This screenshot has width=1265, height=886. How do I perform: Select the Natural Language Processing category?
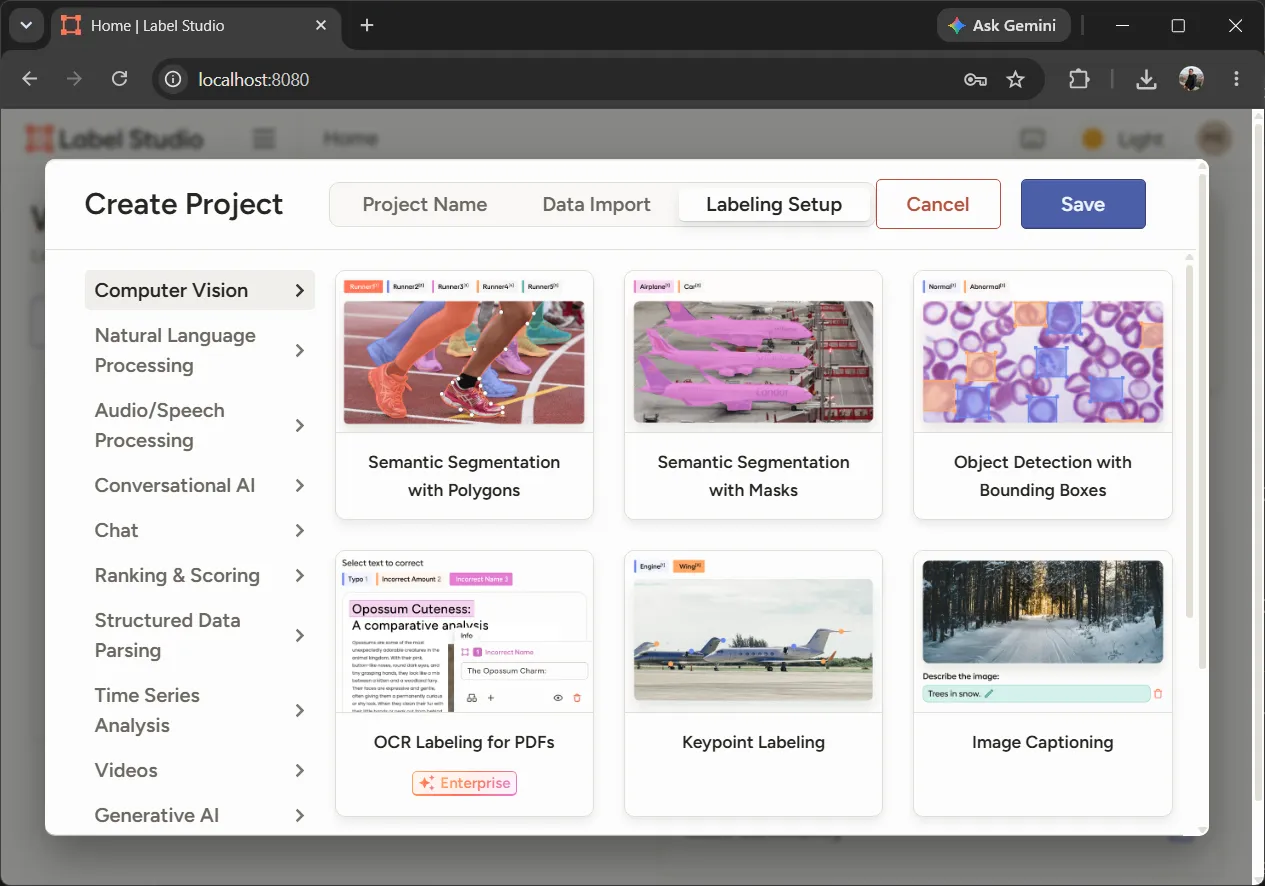(x=200, y=350)
